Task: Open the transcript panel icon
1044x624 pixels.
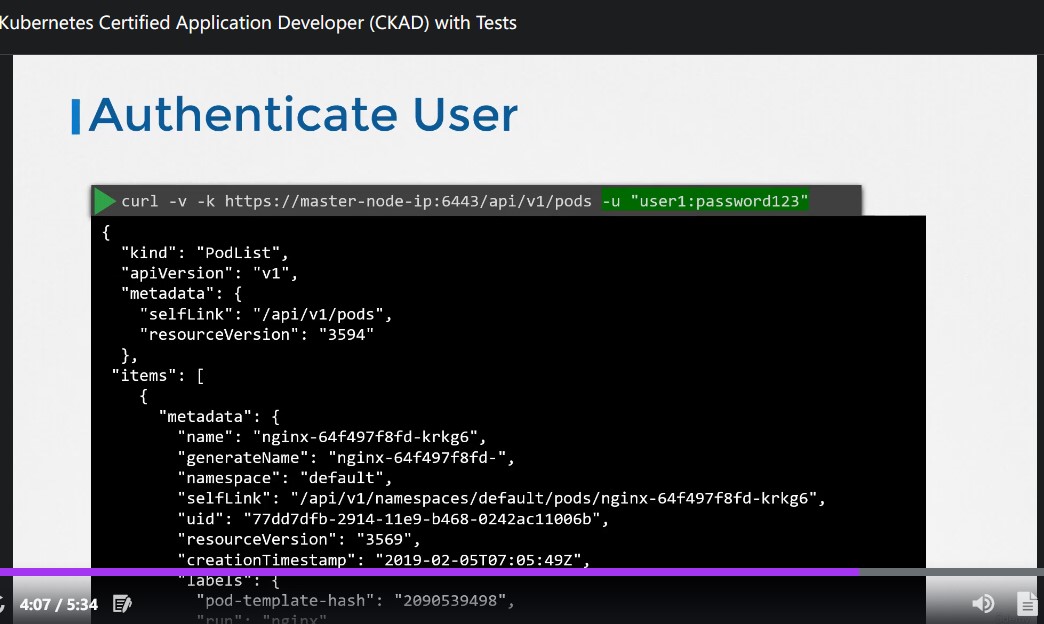Action: coord(1027,604)
